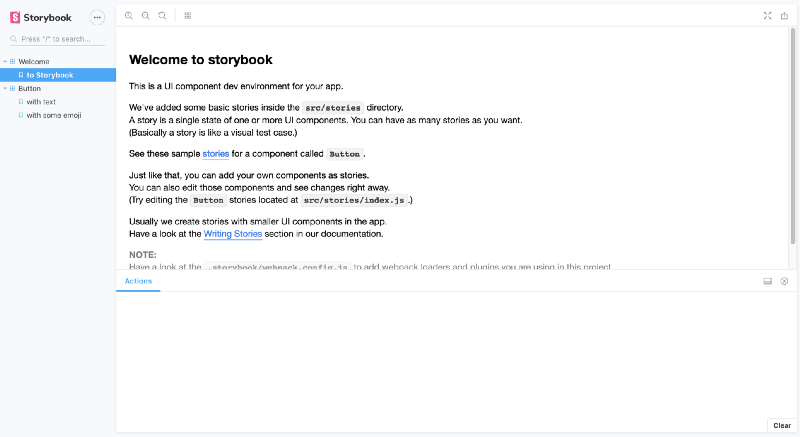Follow the 'stories' link
Image resolution: width=800 pixels, height=437 pixels.
[x=216, y=153]
